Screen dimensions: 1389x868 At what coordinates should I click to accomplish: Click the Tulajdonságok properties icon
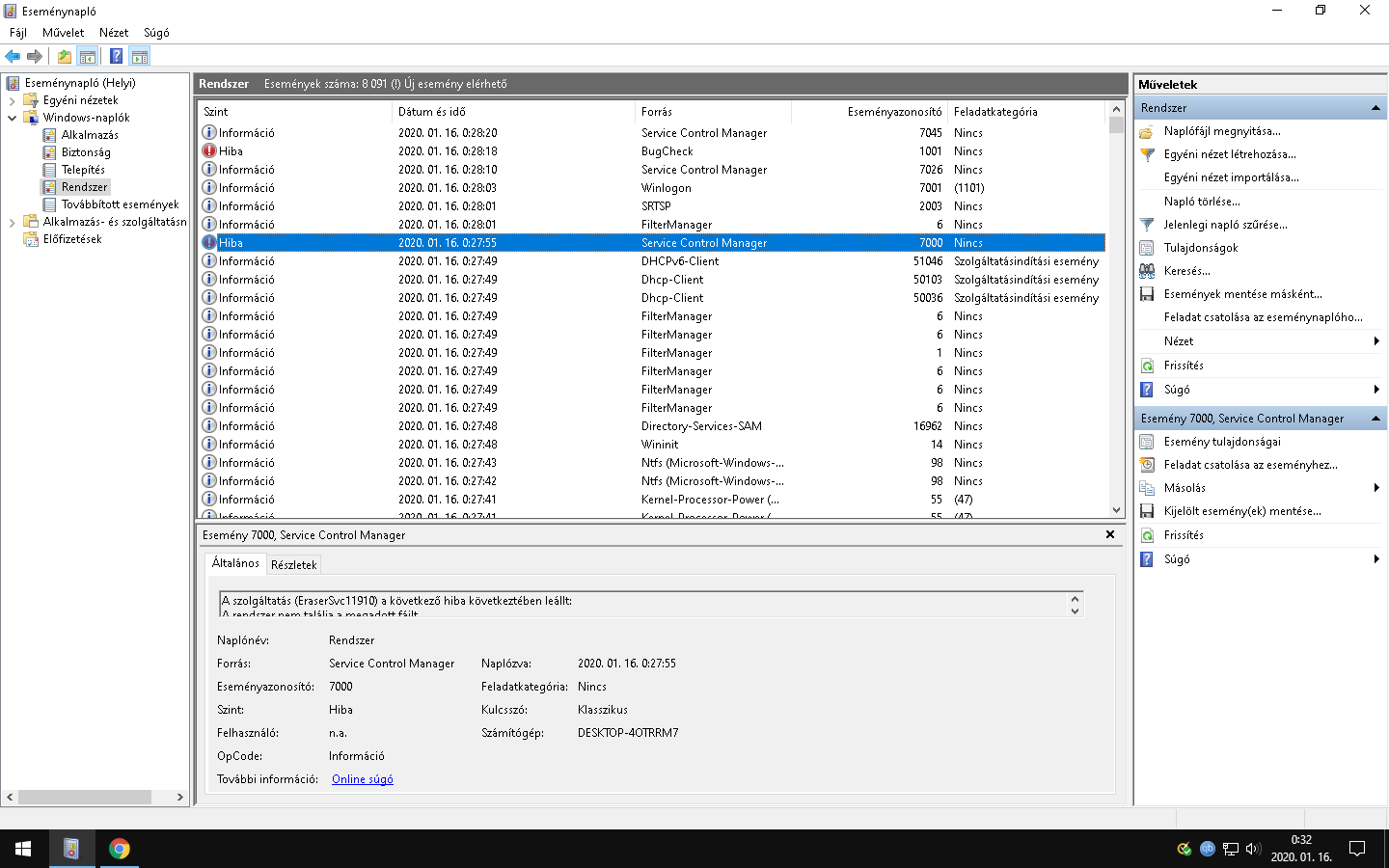(x=1147, y=248)
